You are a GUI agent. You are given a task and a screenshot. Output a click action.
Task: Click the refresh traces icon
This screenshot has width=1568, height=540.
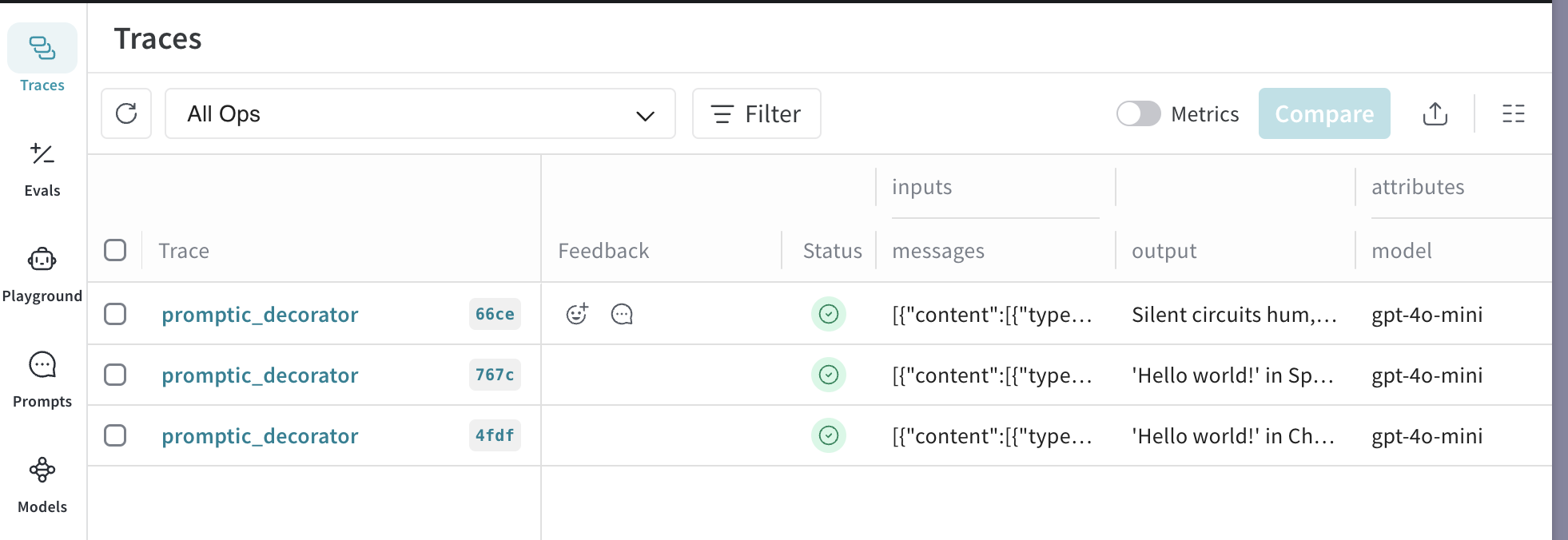tap(126, 113)
